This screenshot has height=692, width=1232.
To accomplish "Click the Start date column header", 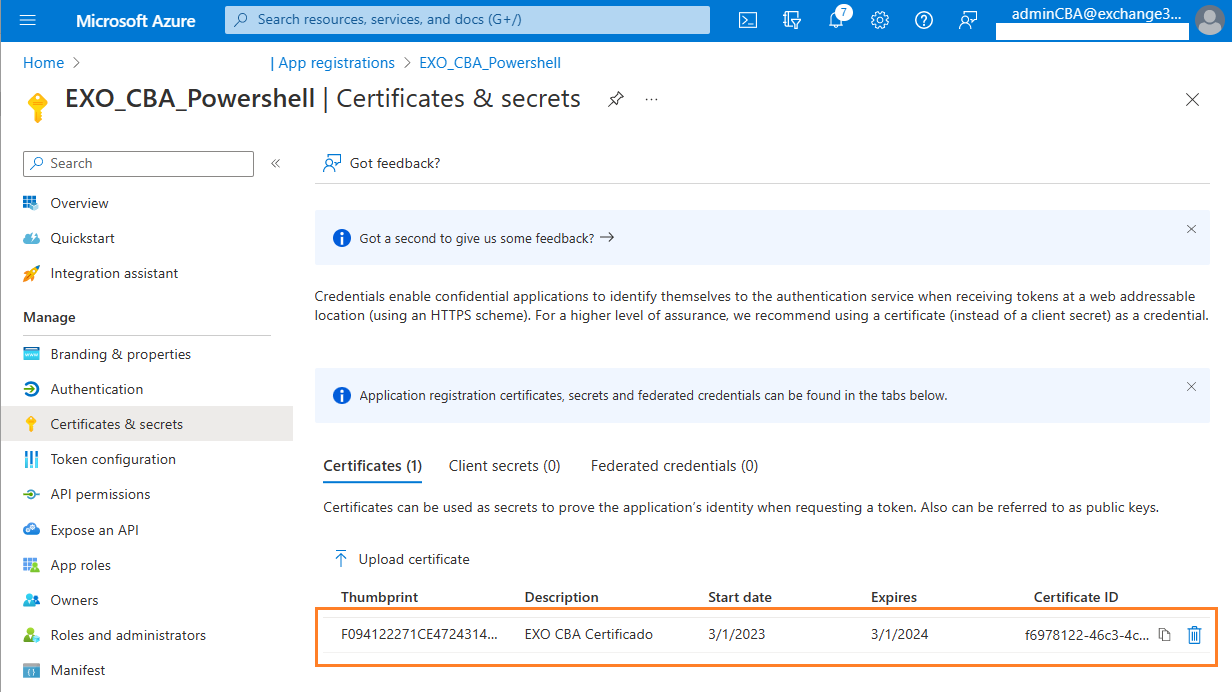I will click(740, 597).
